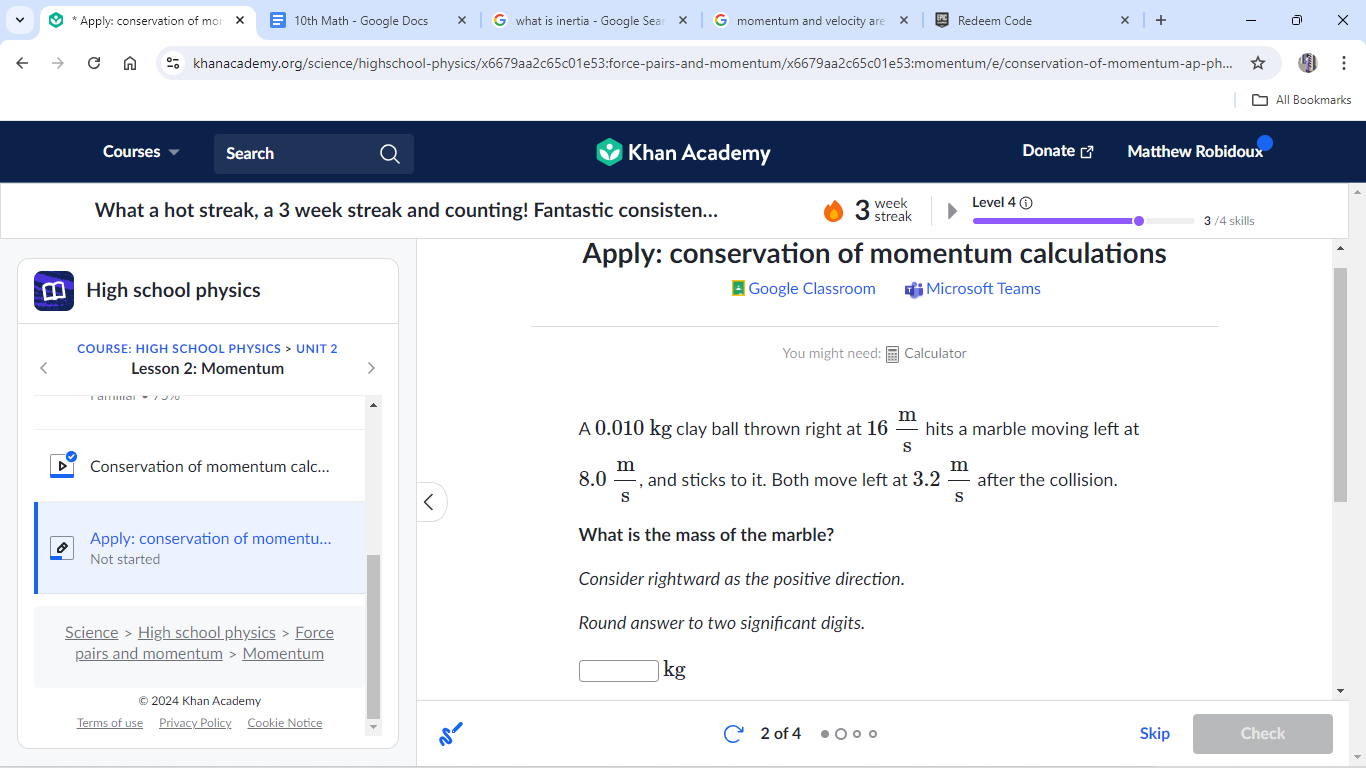Open the All Bookmarks folder
1366x768 pixels.
click(x=1302, y=100)
